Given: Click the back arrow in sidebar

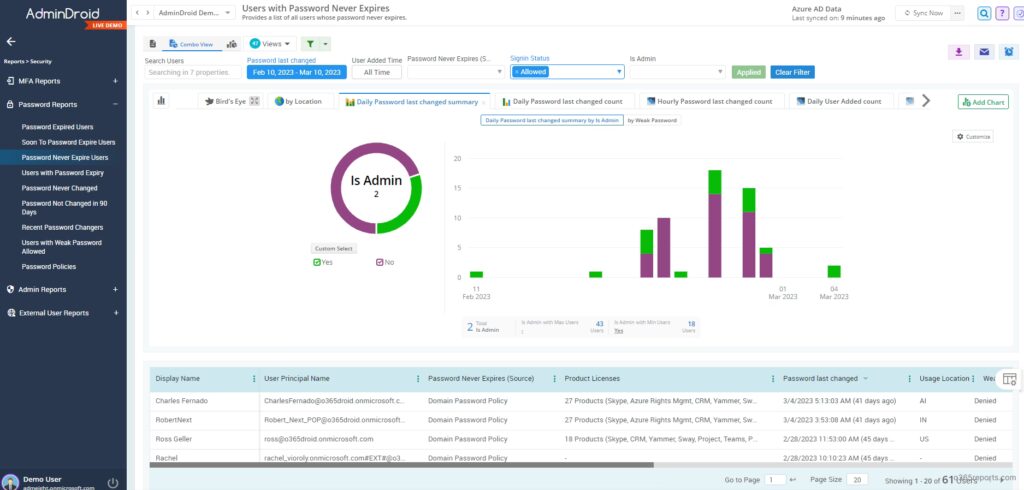Looking at the screenshot, I should 11,42.
